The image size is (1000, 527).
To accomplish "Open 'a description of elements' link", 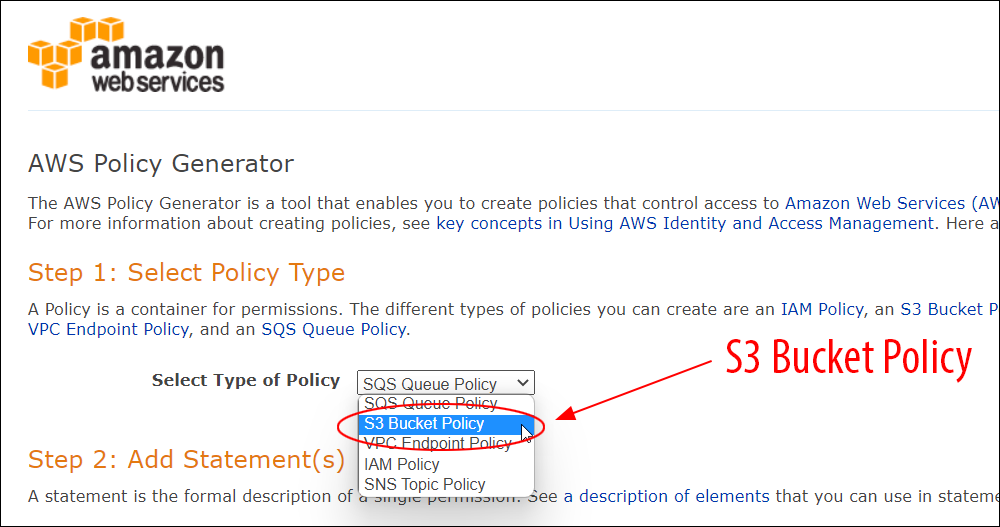I will pos(666,496).
